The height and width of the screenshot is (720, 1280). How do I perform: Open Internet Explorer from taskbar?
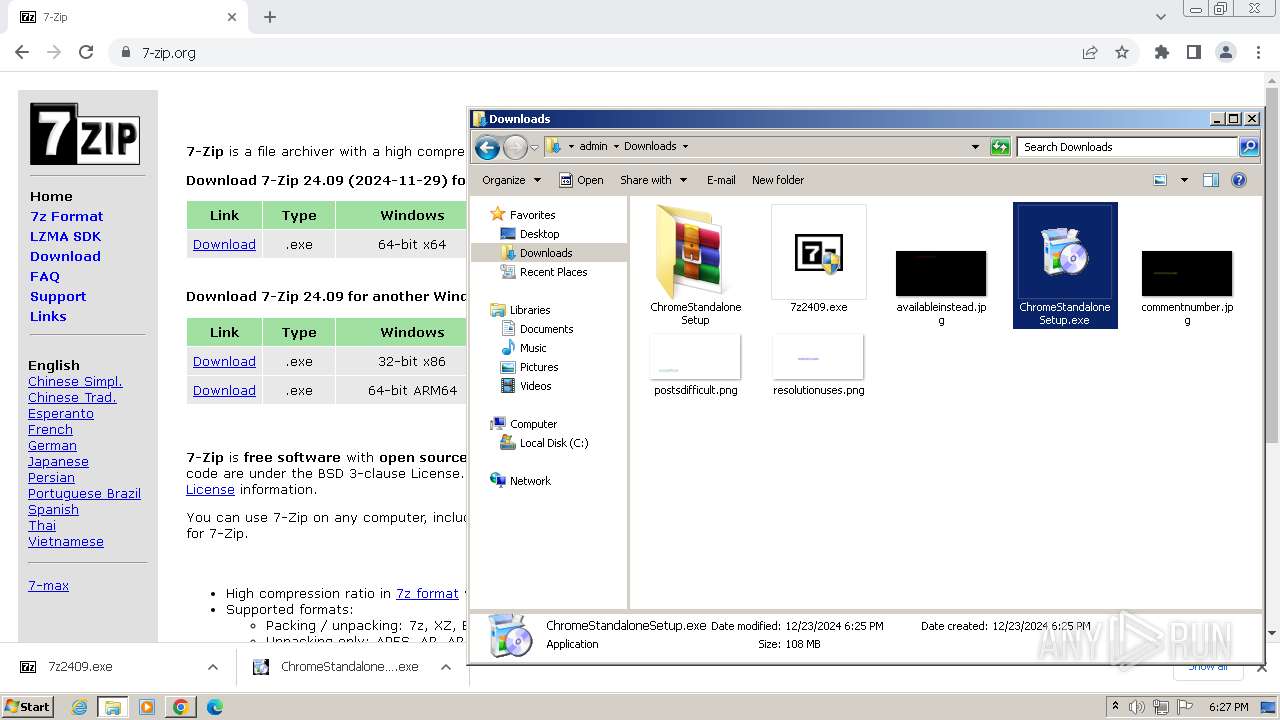pyautogui.click(x=79, y=707)
